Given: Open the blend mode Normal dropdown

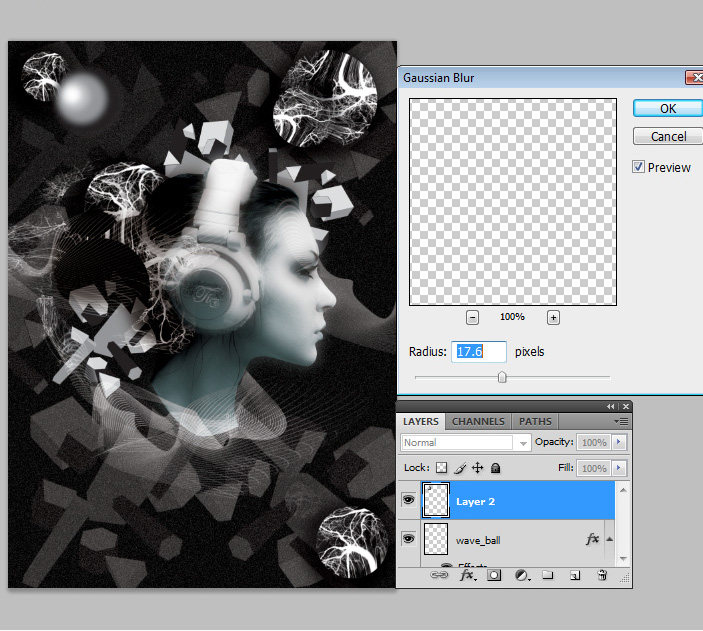Looking at the screenshot, I should click(466, 442).
